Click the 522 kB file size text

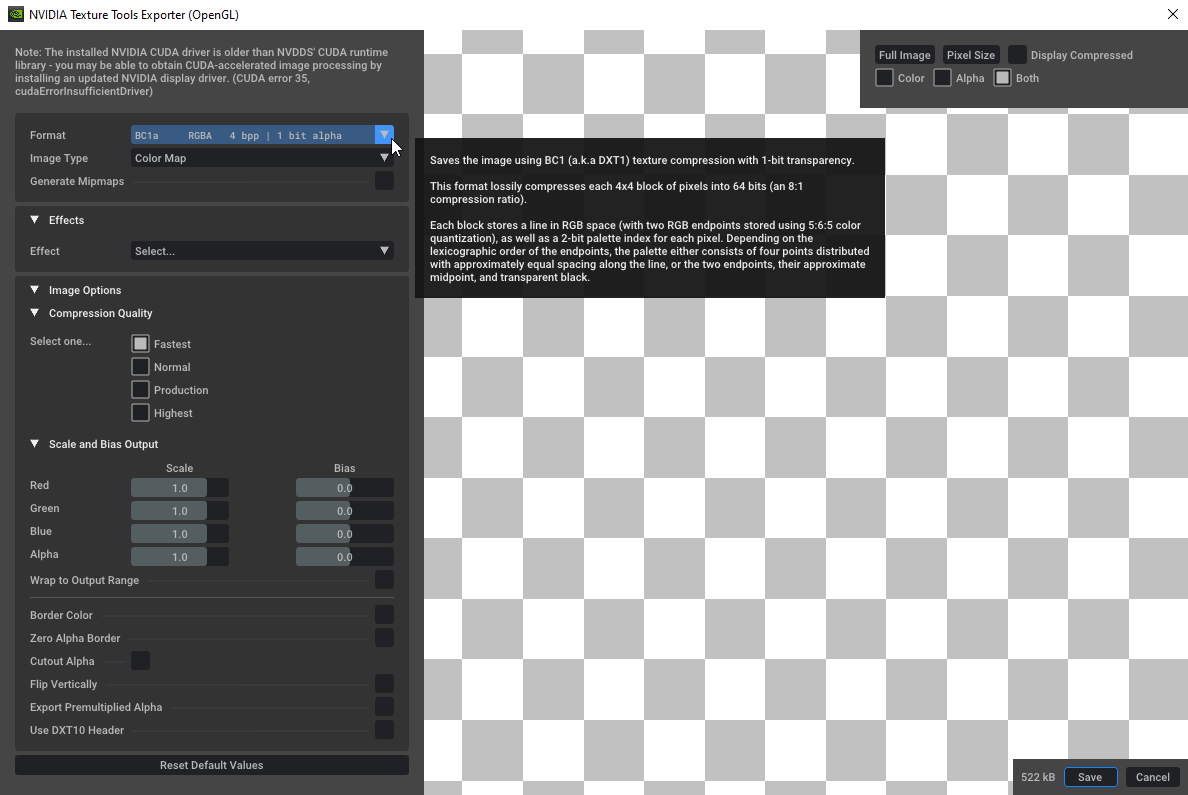pos(1037,777)
